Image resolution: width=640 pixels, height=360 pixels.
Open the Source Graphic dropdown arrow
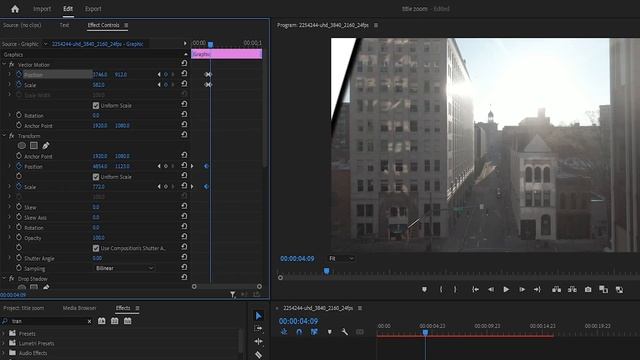click(45, 44)
